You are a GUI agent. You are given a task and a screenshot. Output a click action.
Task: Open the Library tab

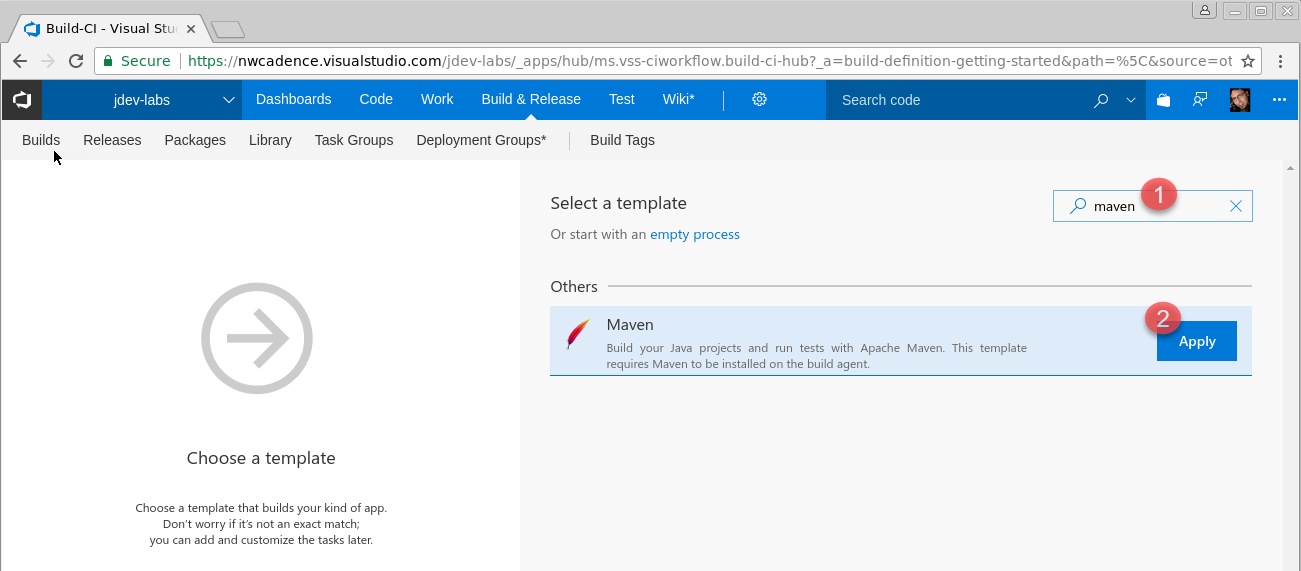tap(270, 140)
